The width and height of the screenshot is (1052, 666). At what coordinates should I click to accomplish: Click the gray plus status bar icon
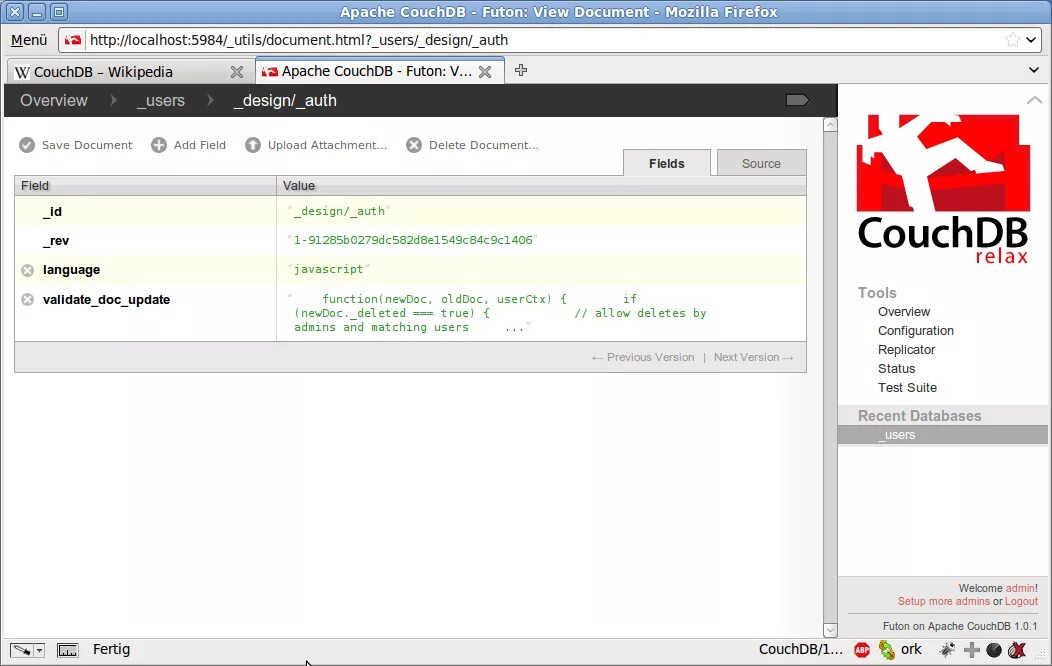pos(971,649)
